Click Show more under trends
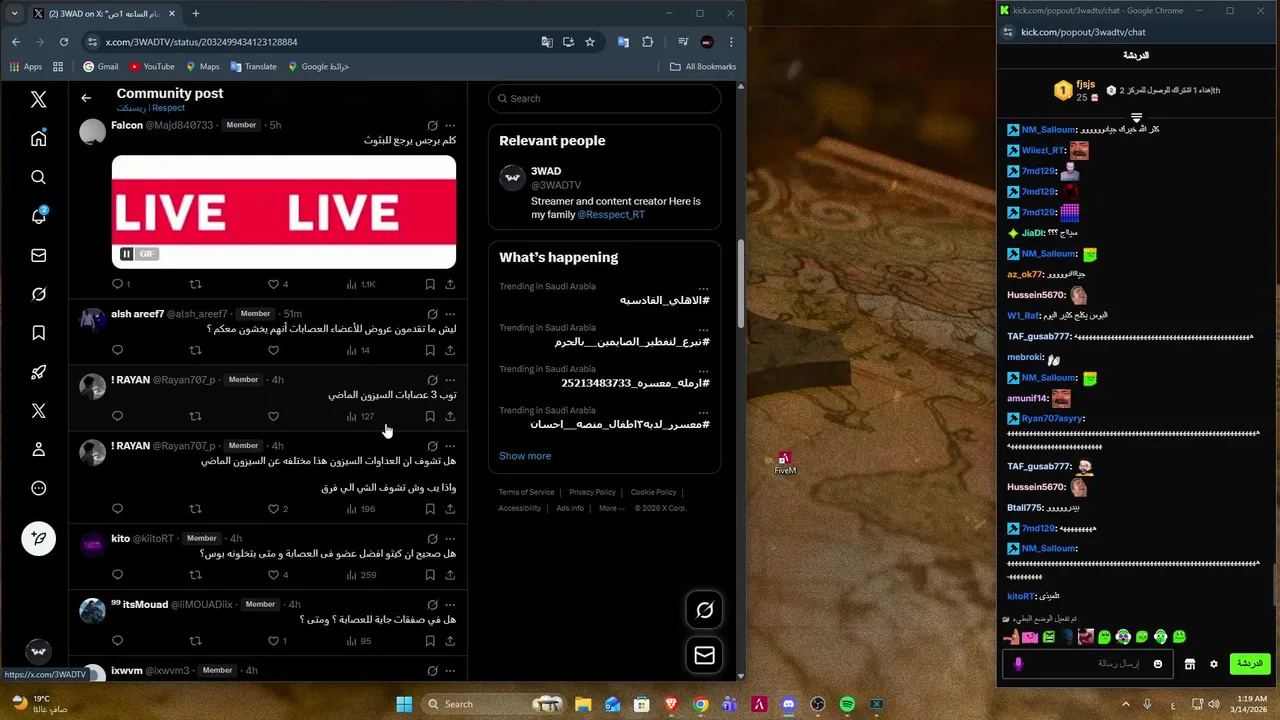Viewport: 1280px width, 720px height. (525, 456)
